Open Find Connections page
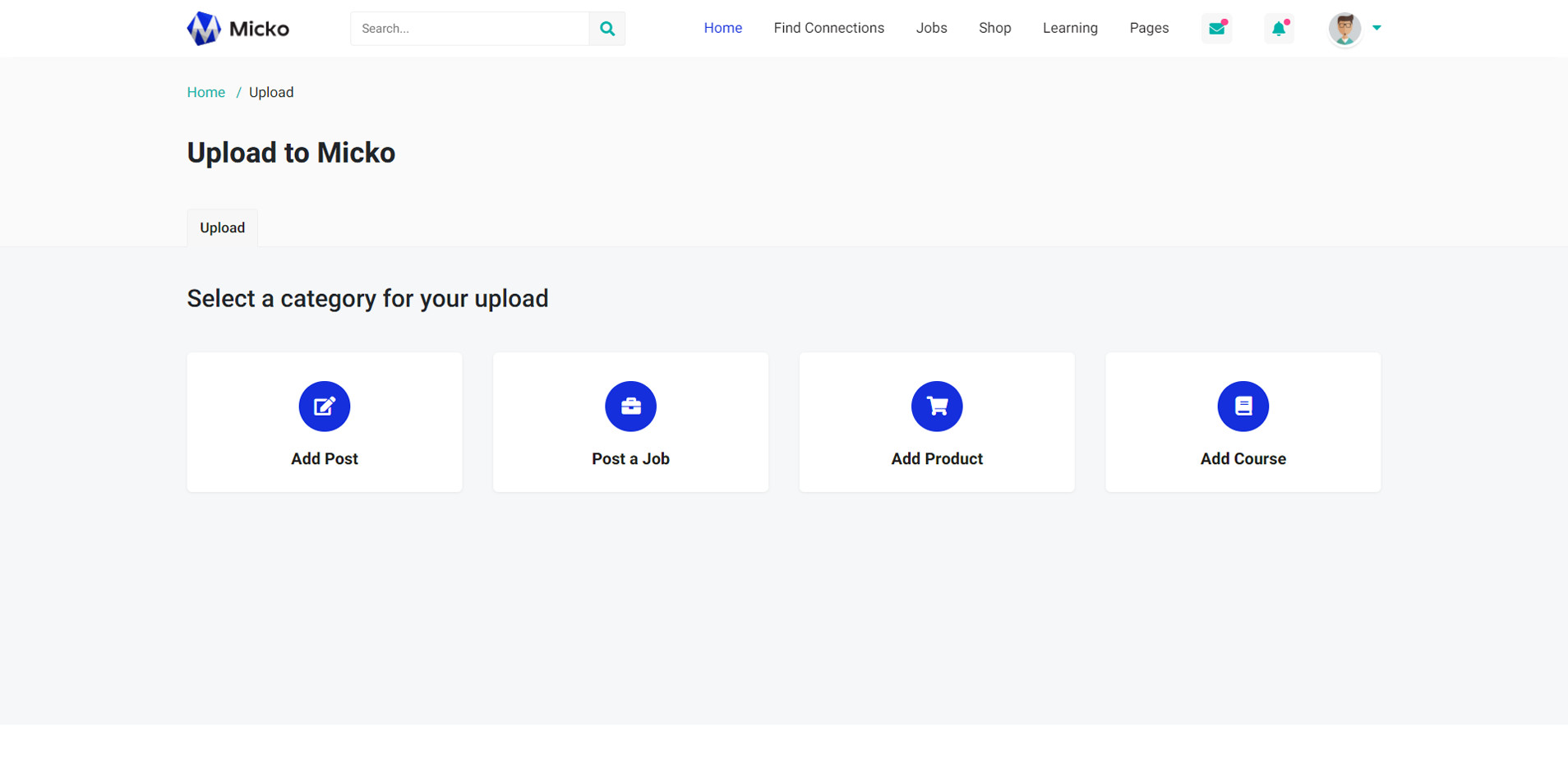The width and height of the screenshot is (1568, 772). click(x=828, y=28)
